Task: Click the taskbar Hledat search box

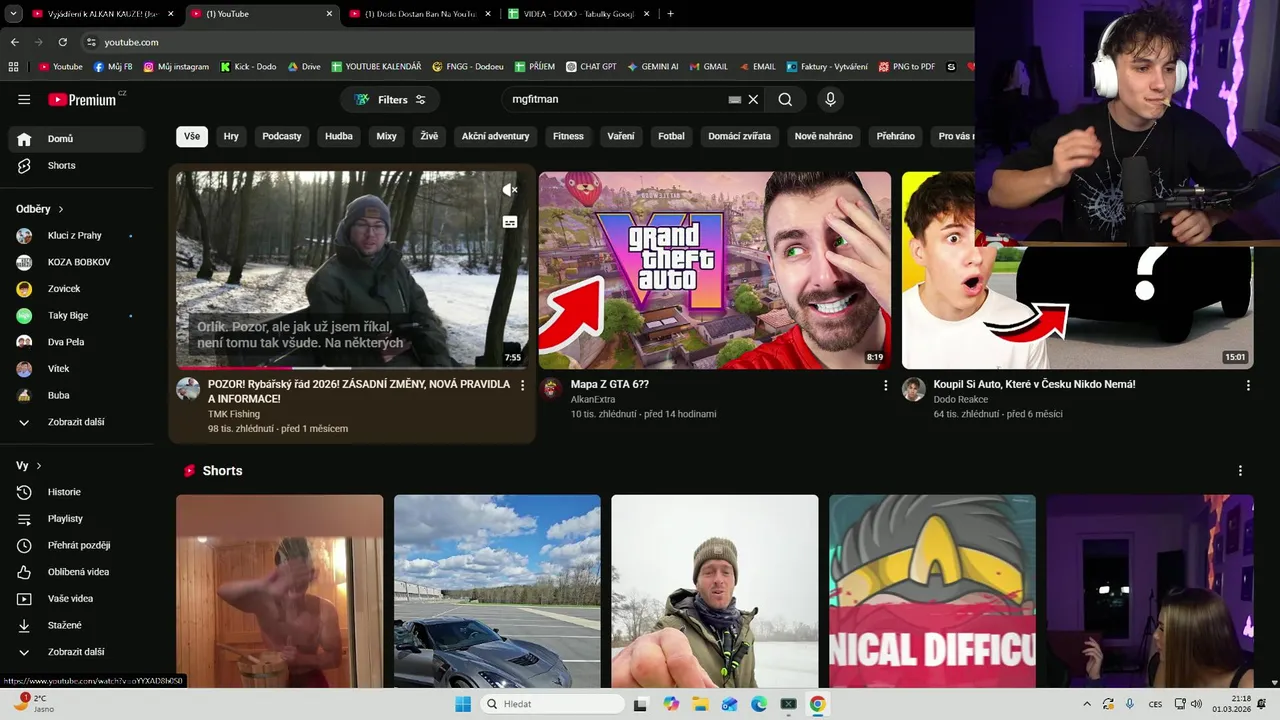Action: click(x=552, y=704)
